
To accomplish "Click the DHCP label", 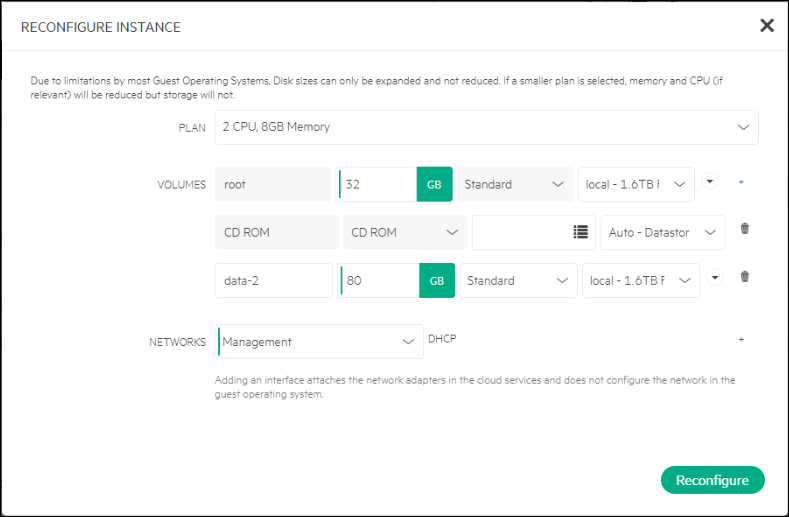I will tap(442, 339).
